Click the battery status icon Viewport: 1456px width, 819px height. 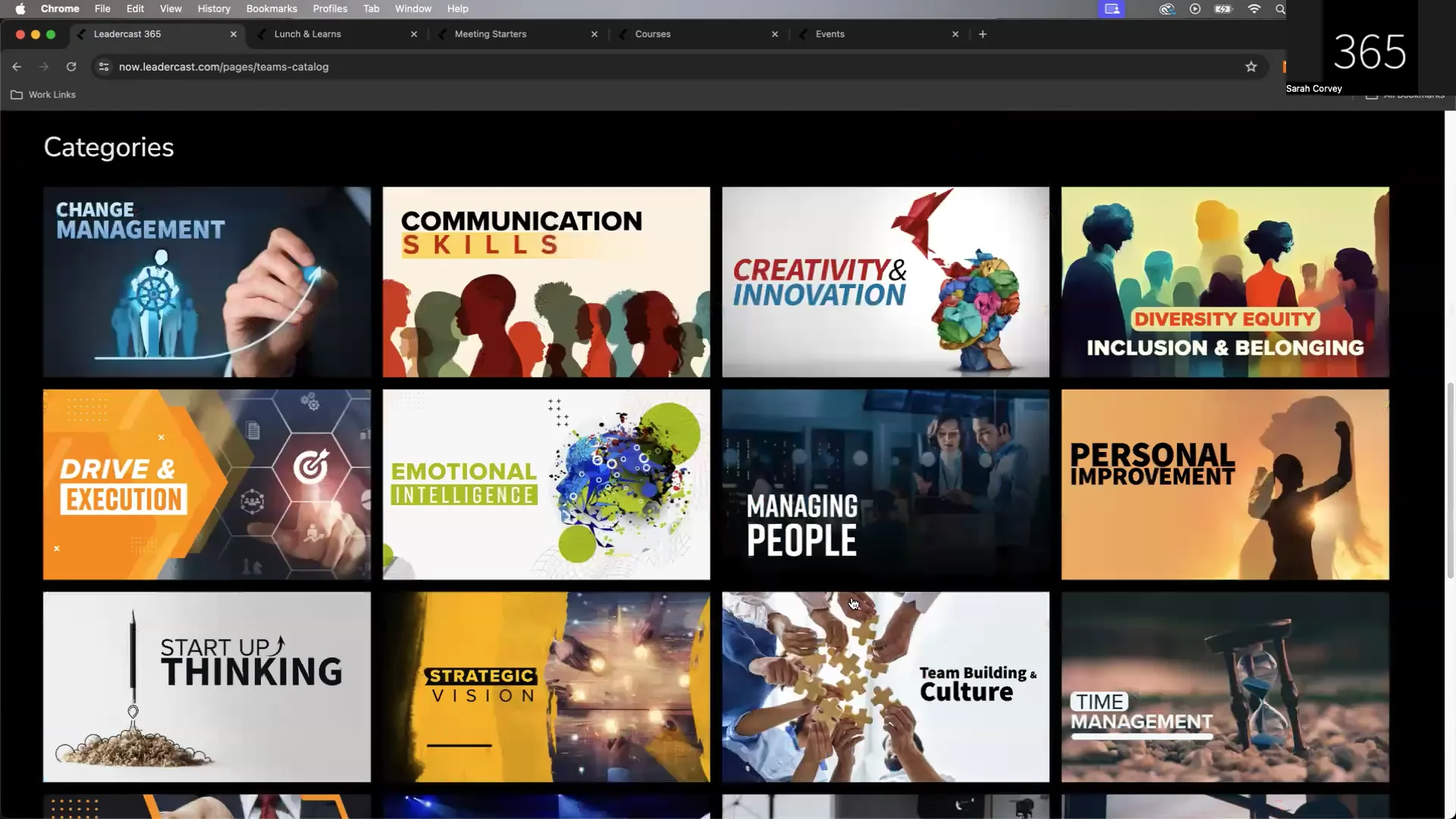tap(1224, 9)
